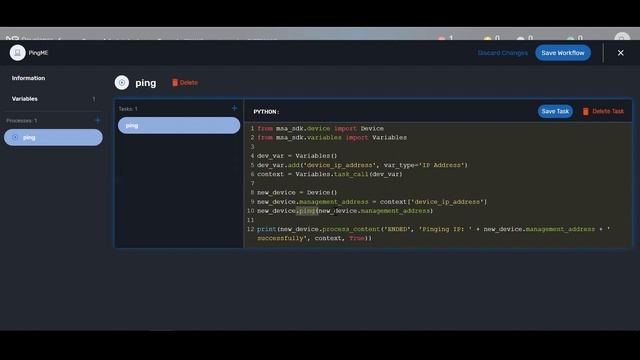Close the workflow editor with the X

pos(620,53)
